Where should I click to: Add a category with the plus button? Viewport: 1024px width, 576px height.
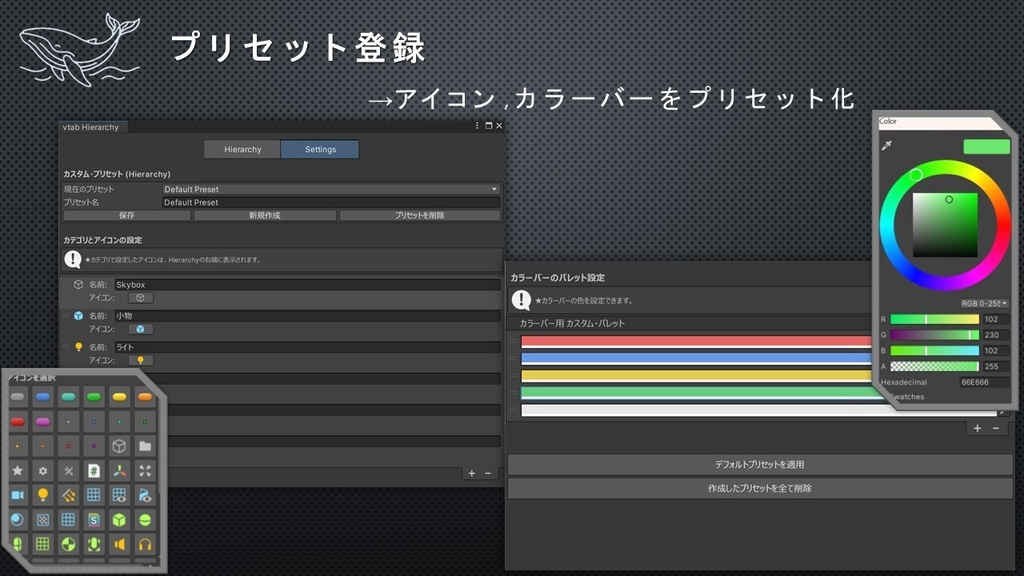472,473
